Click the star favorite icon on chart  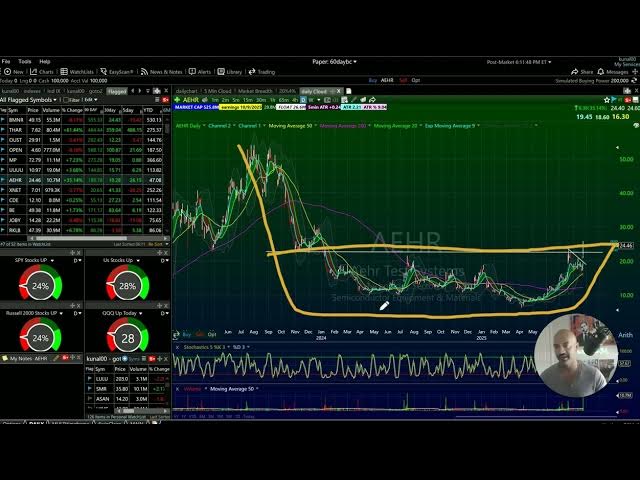pos(607,100)
